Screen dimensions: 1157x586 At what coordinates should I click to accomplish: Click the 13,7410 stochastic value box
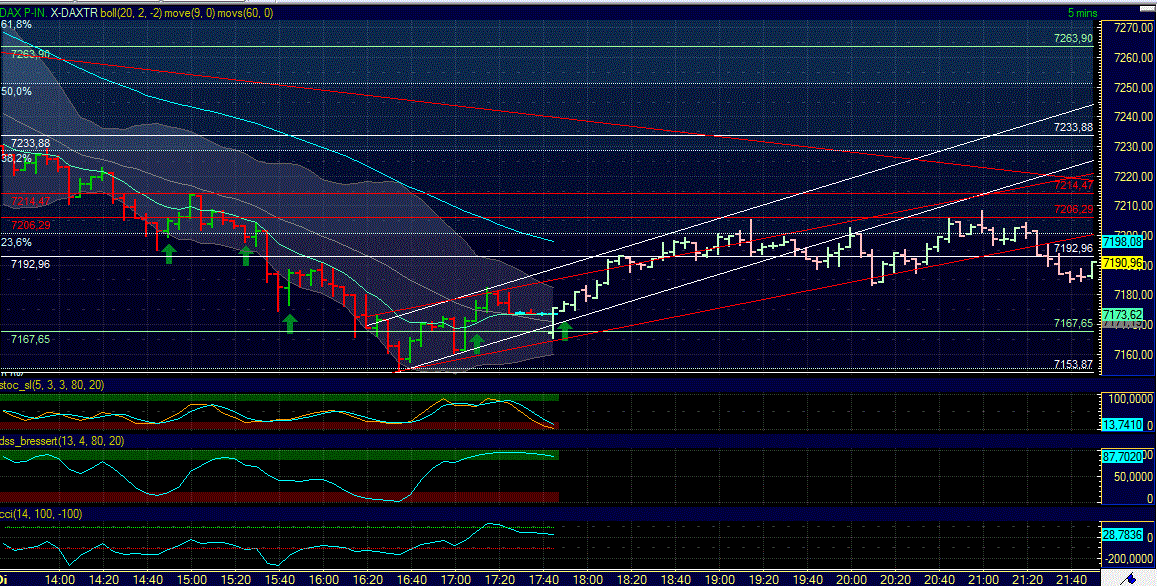[1122, 423]
